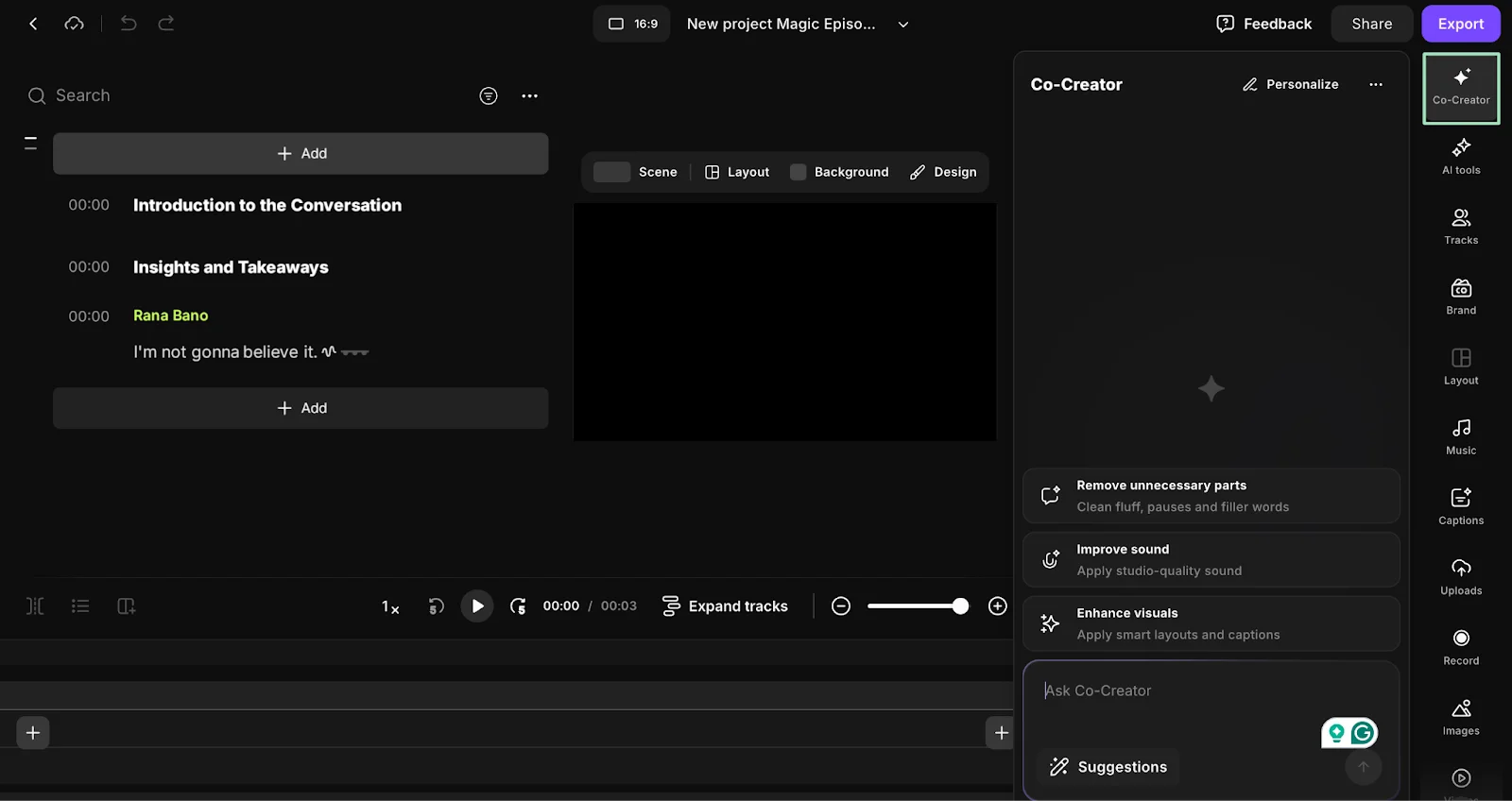1512x801 pixels.
Task: Expand the project name dropdown chevron
Action: click(903, 25)
